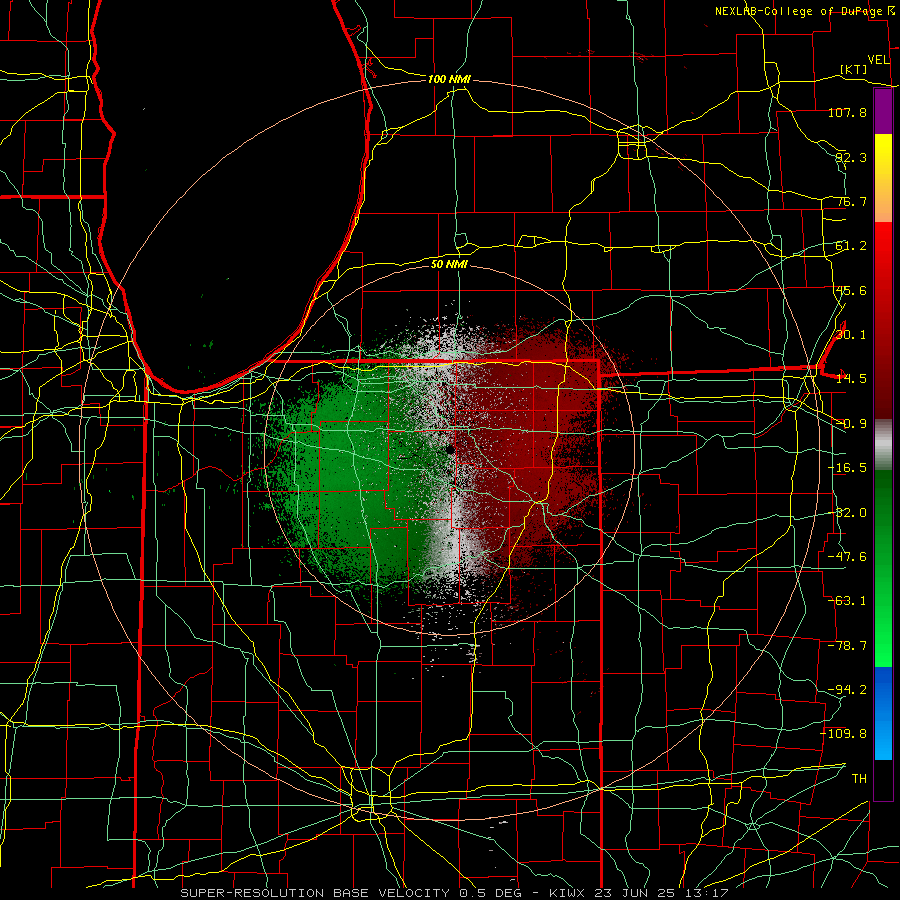900x900 pixels.
Task: Click the -78.7 velocity scale value
Action: pos(847,646)
